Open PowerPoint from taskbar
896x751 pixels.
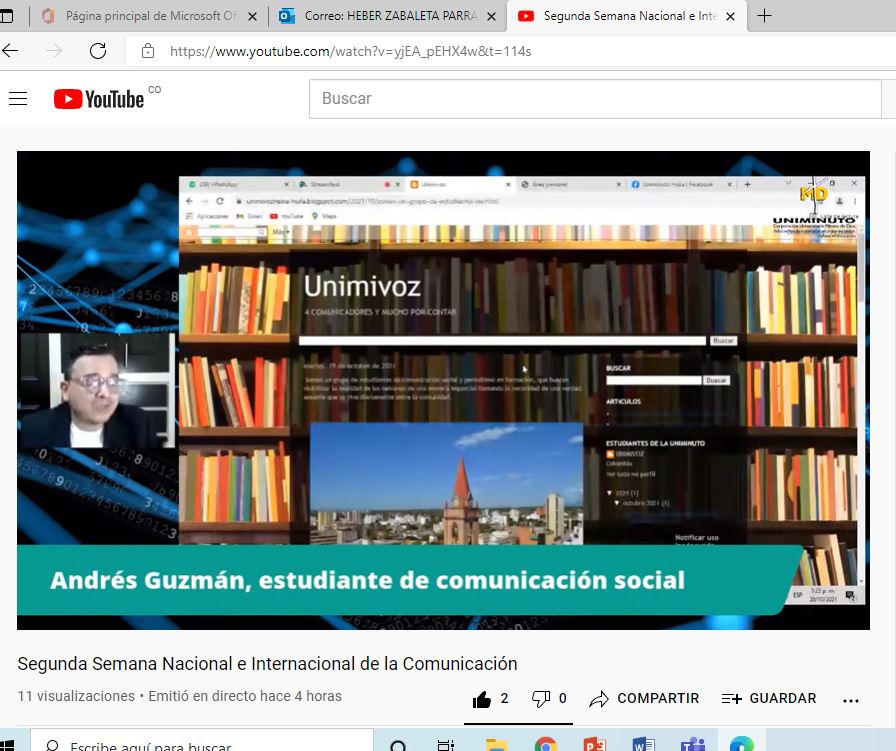point(595,745)
